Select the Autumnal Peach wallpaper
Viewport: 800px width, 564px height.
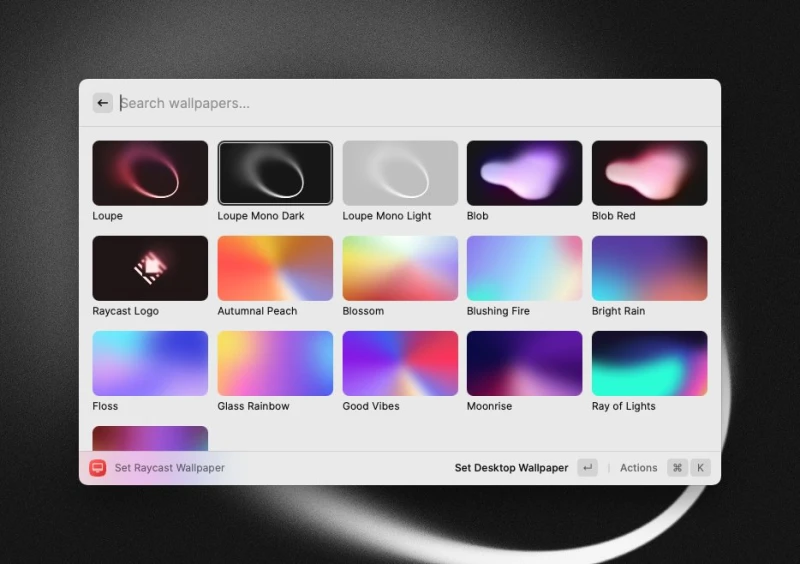(x=275, y=268)
